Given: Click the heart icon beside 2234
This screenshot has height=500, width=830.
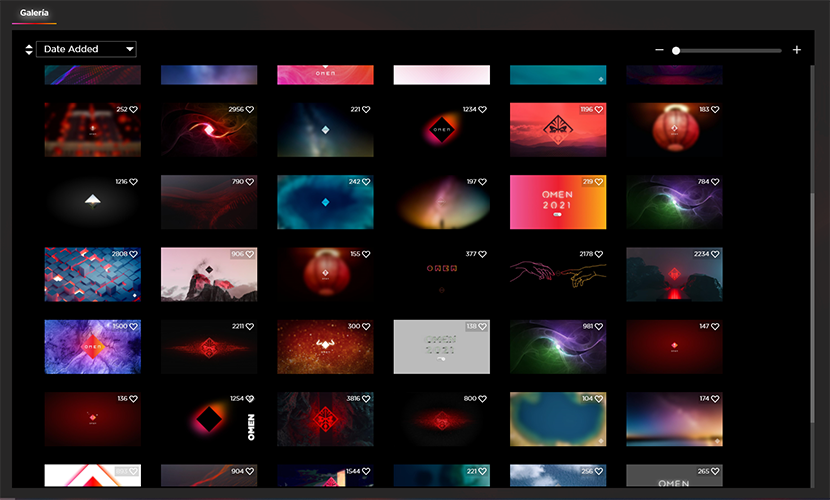Looking at the screenshot, I should (x=716, y=255).
